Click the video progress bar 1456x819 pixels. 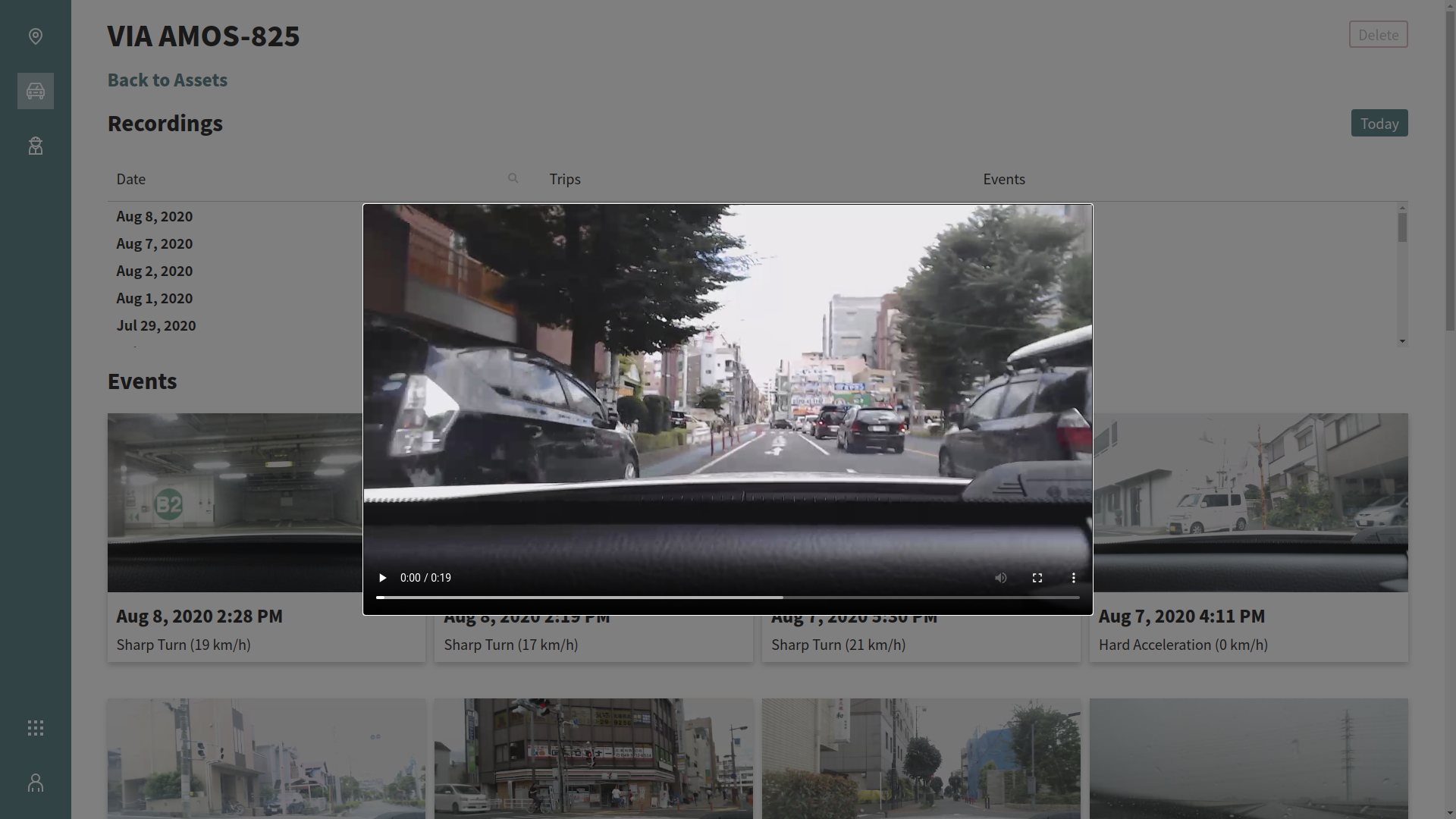click(727, 598)
